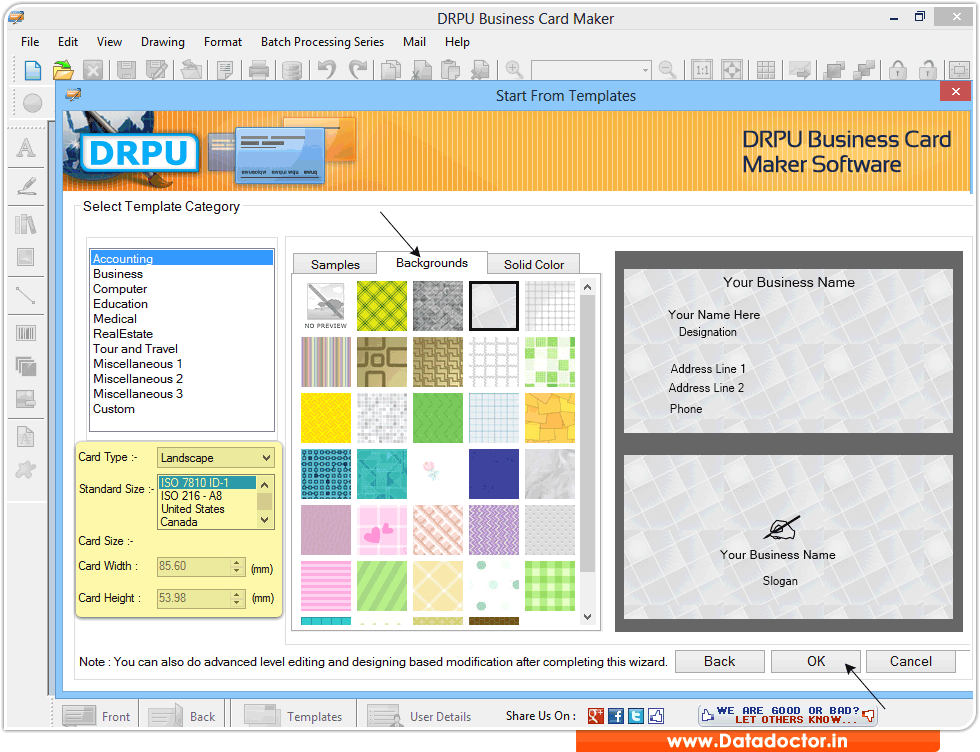This screenshot has height=752, width=980.
Task: Select 'Medical' template category
Action: 114,319
